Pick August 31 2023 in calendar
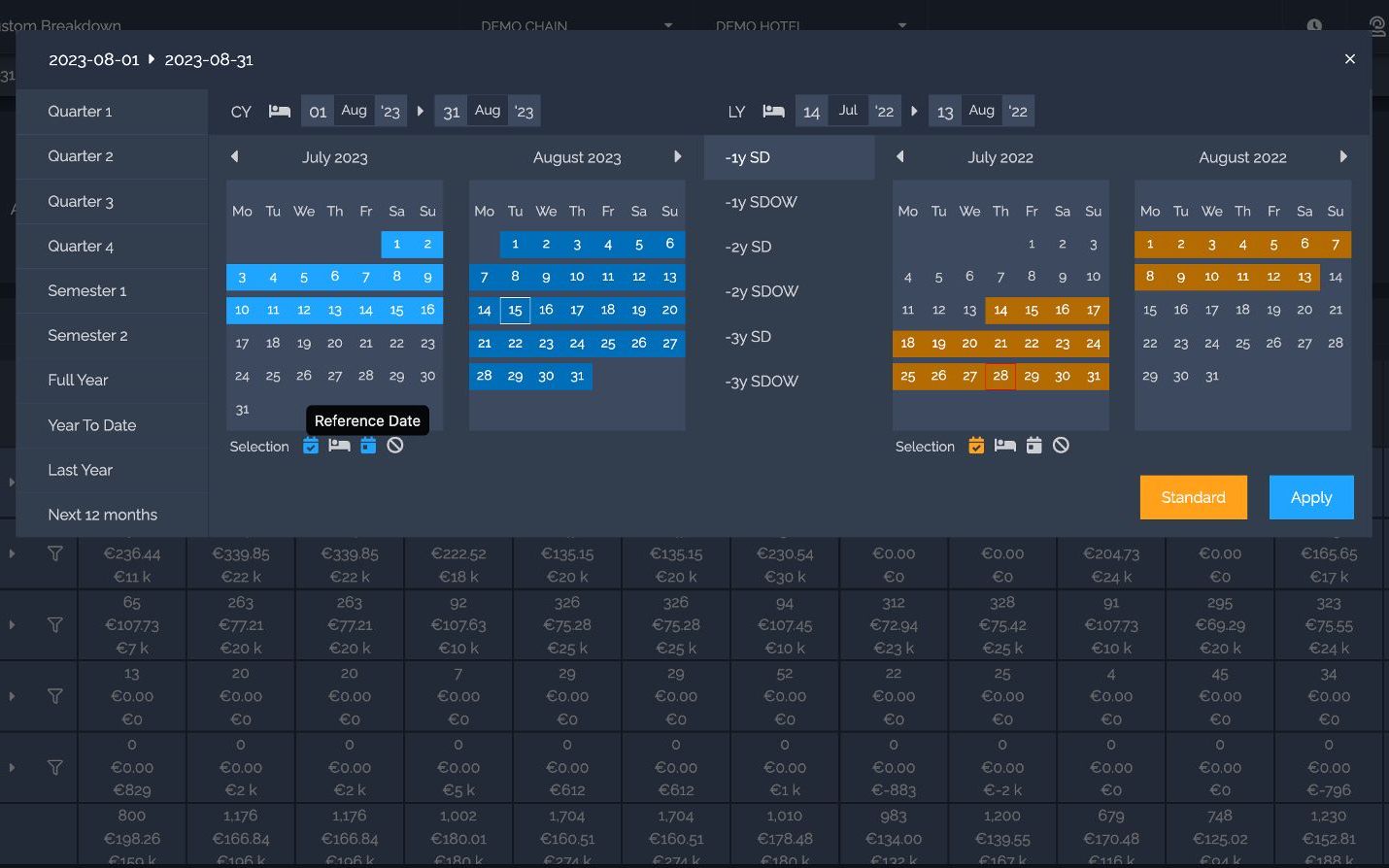Viewport: 1389px width, 868px height. point(577,376)
